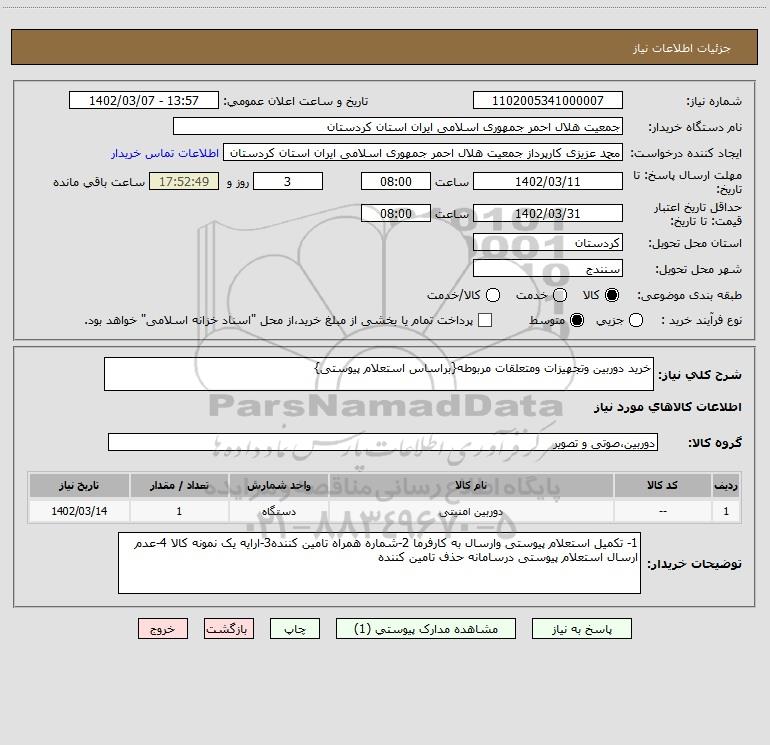Image resolution: width=770 pixels, height=745 pixels.
Task: Click the اطلاعات کالاهای مورد نیاز section title
Action: coord(667,407)
